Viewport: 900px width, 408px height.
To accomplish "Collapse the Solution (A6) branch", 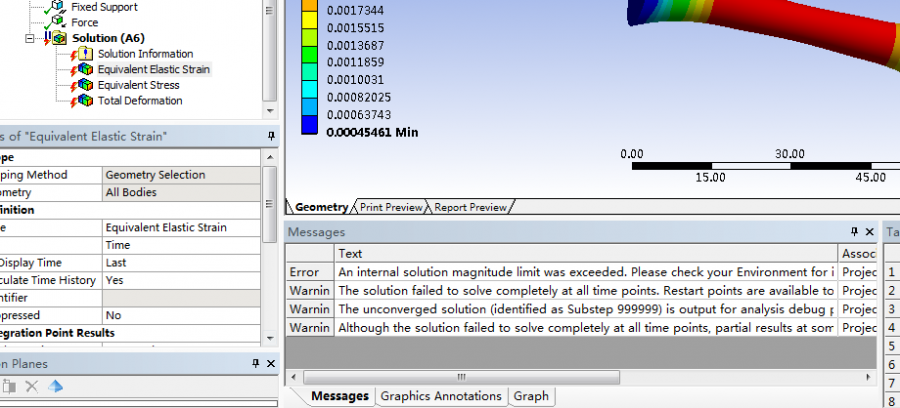I will tap(29, 38).
